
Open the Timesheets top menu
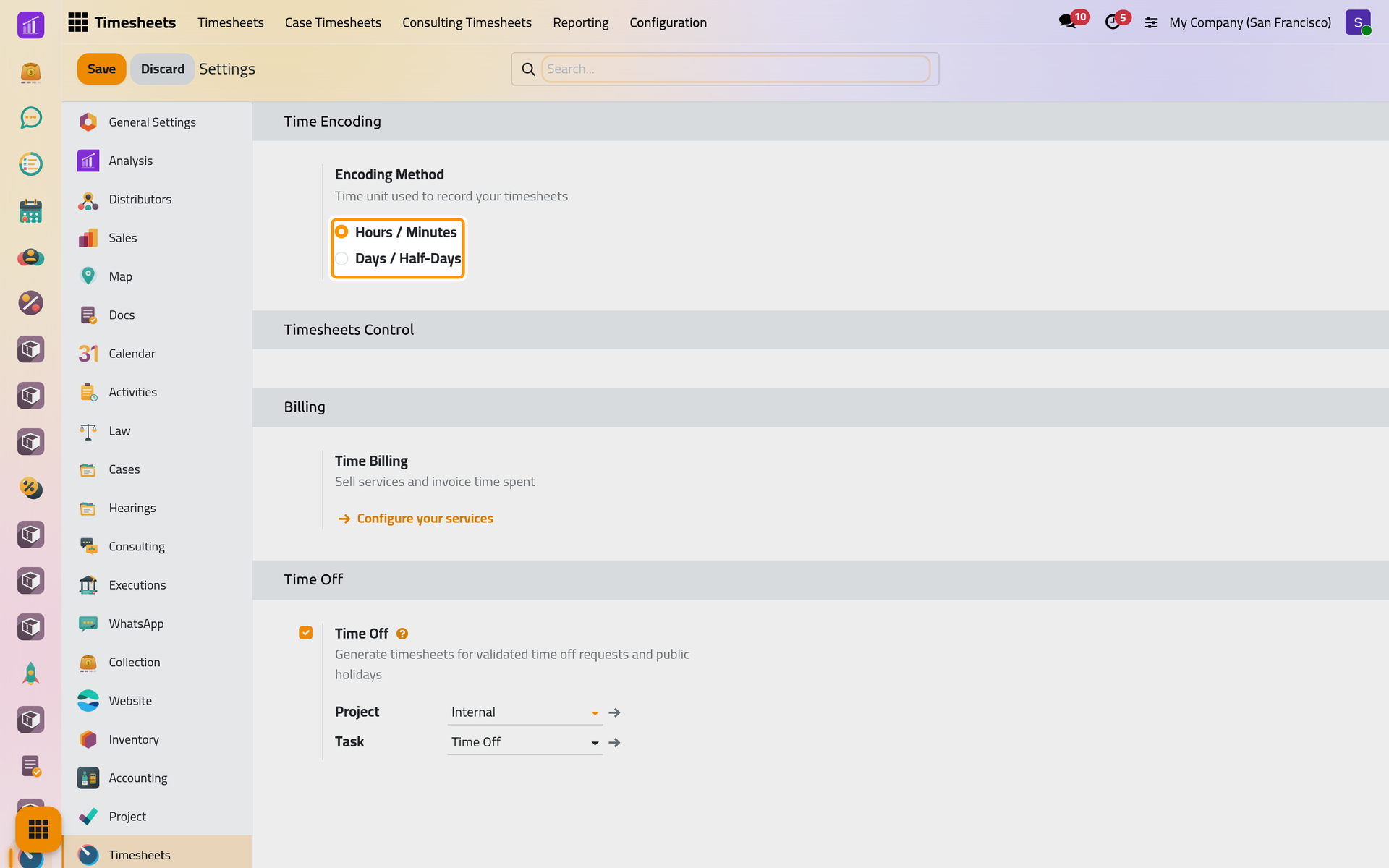(x=231, y=22)
